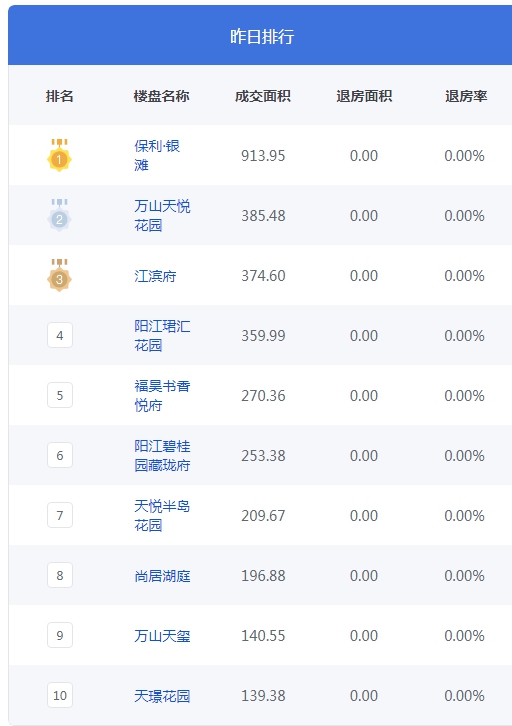512x726 pixels.
Task: Open the 江滨府 property link
Action: [155, 276]
